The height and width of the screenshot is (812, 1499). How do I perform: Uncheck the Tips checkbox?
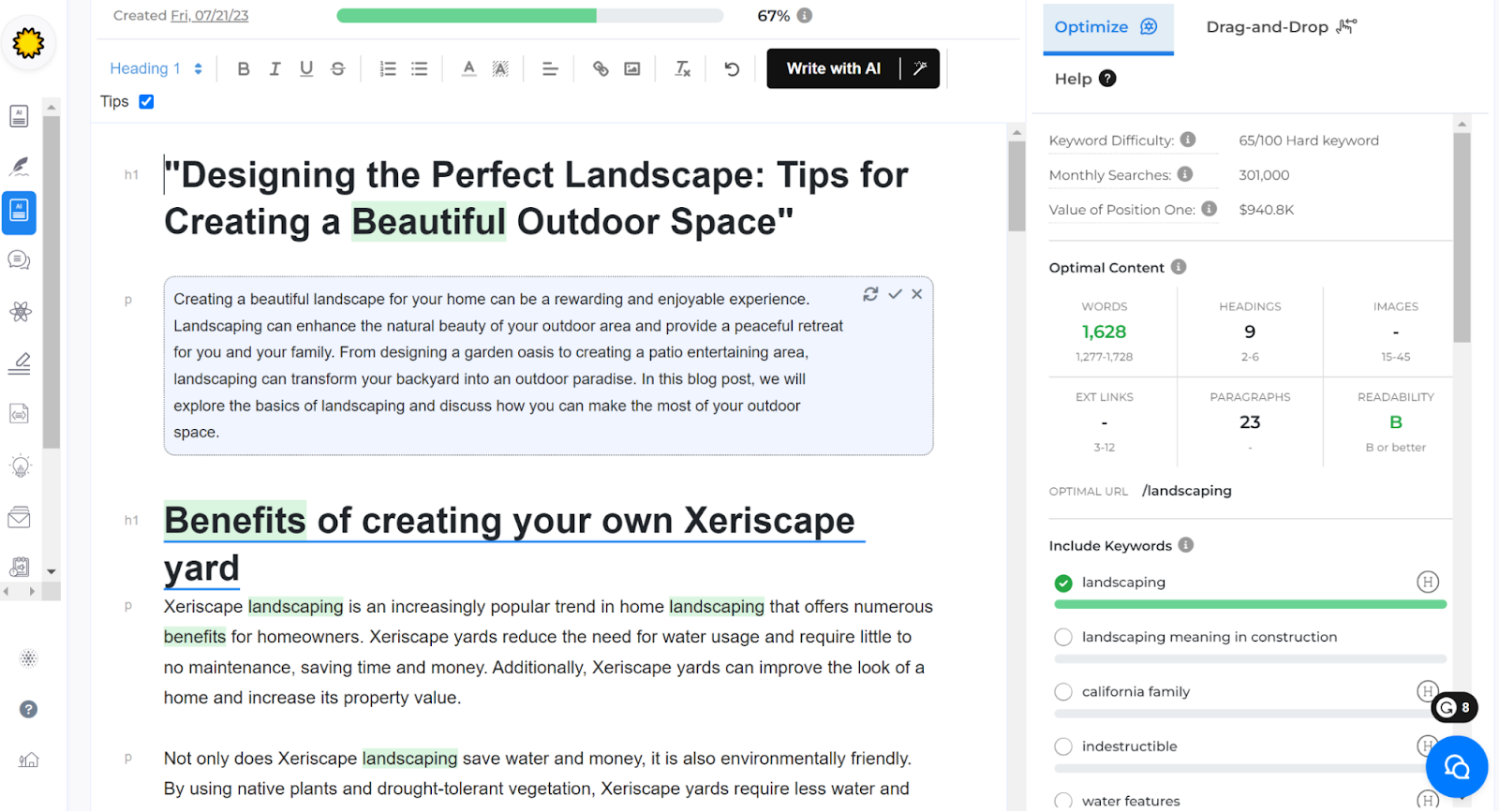pos(146,101)
